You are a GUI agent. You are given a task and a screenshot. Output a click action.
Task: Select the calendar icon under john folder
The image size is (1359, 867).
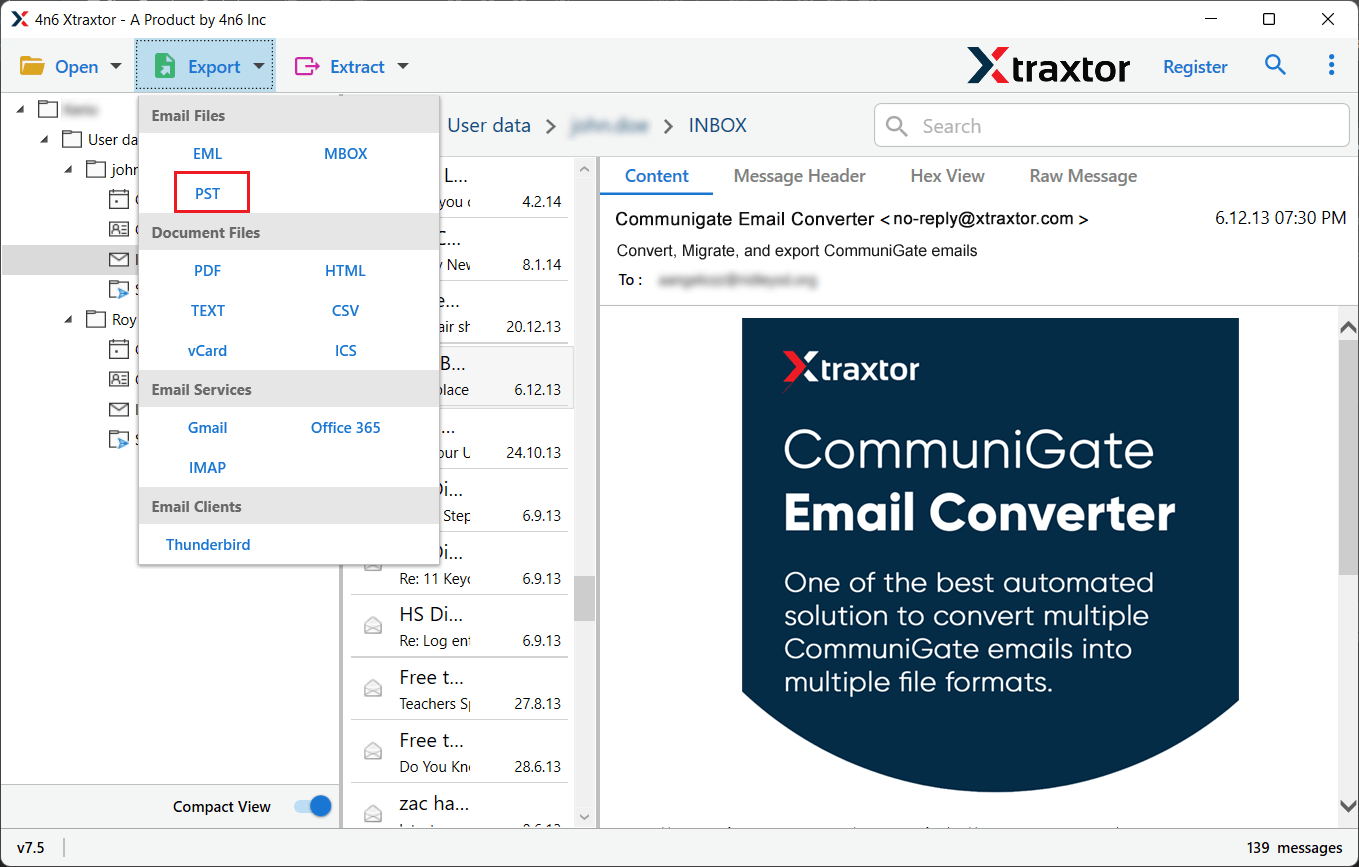pyautogui.click(x=119, y=199)
